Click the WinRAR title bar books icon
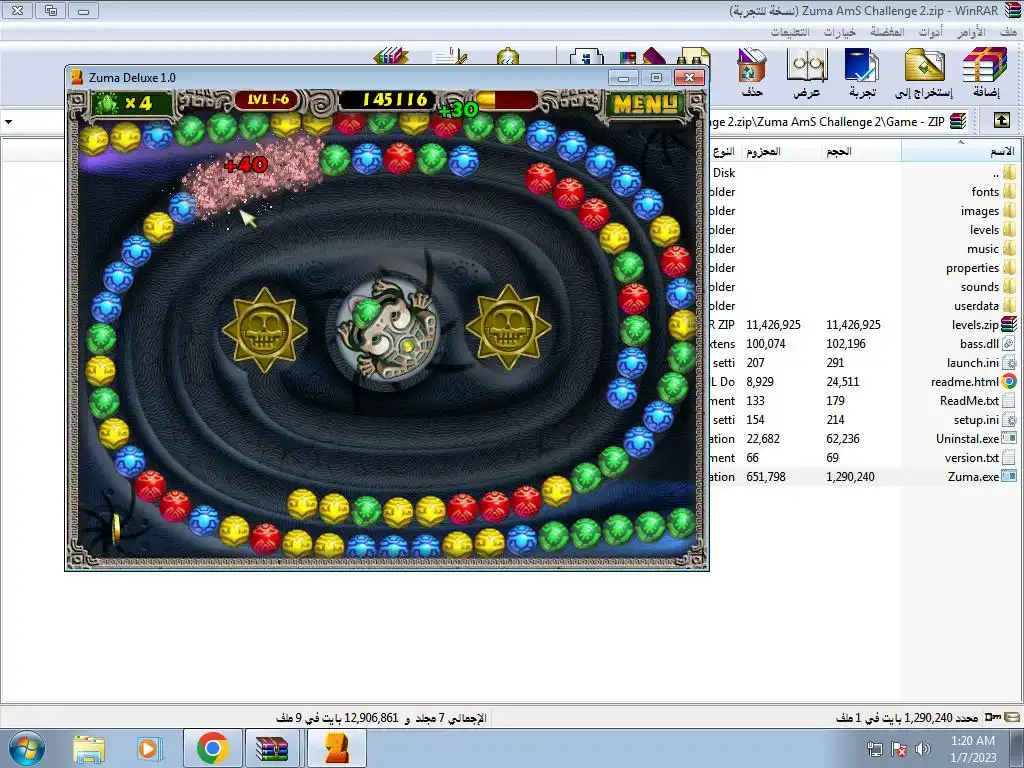This screenshot has height=768, width=1024. [1011, 10]
